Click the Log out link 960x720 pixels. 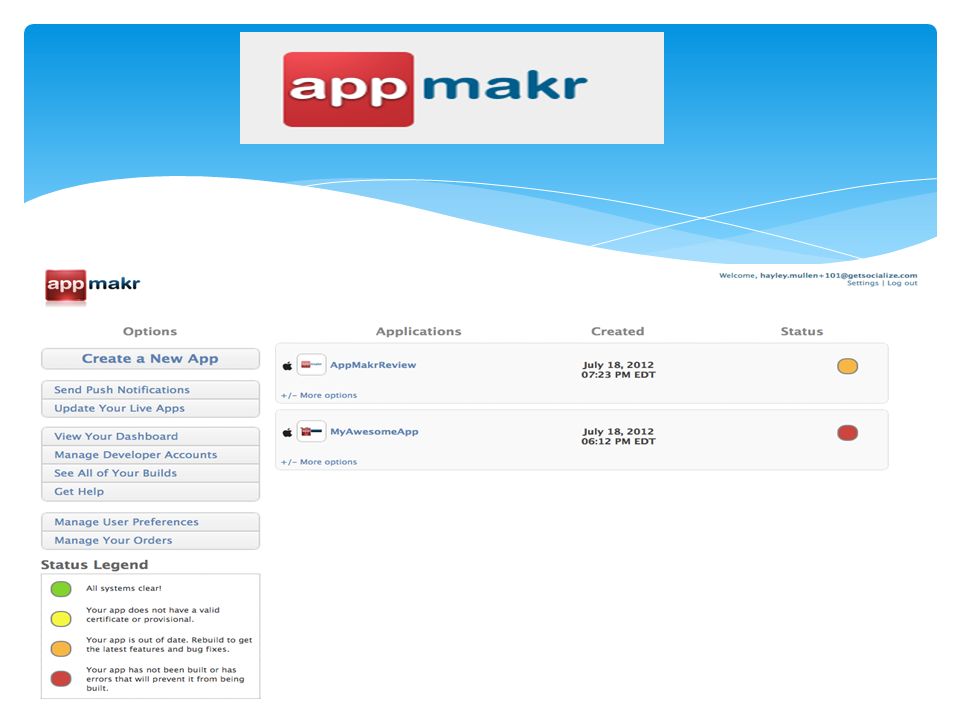click(x=902, y=283)
